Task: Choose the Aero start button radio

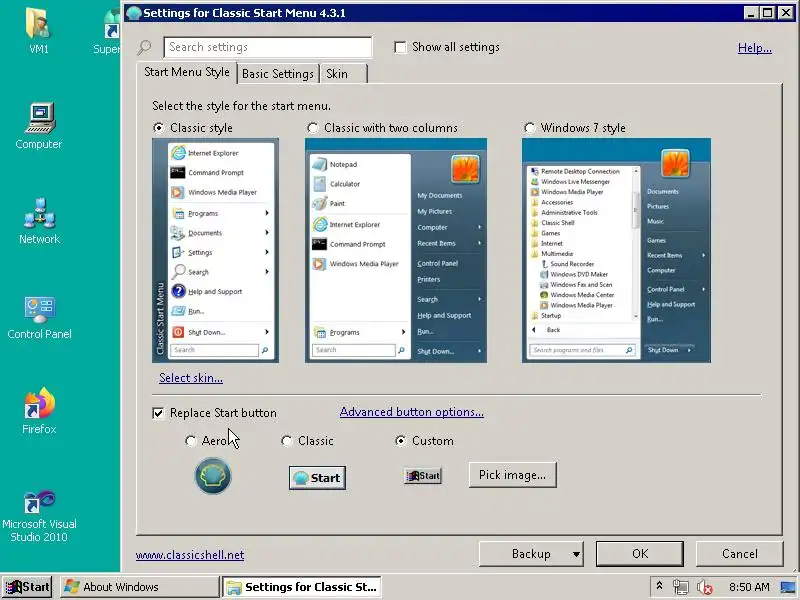Action: point(207,441)
